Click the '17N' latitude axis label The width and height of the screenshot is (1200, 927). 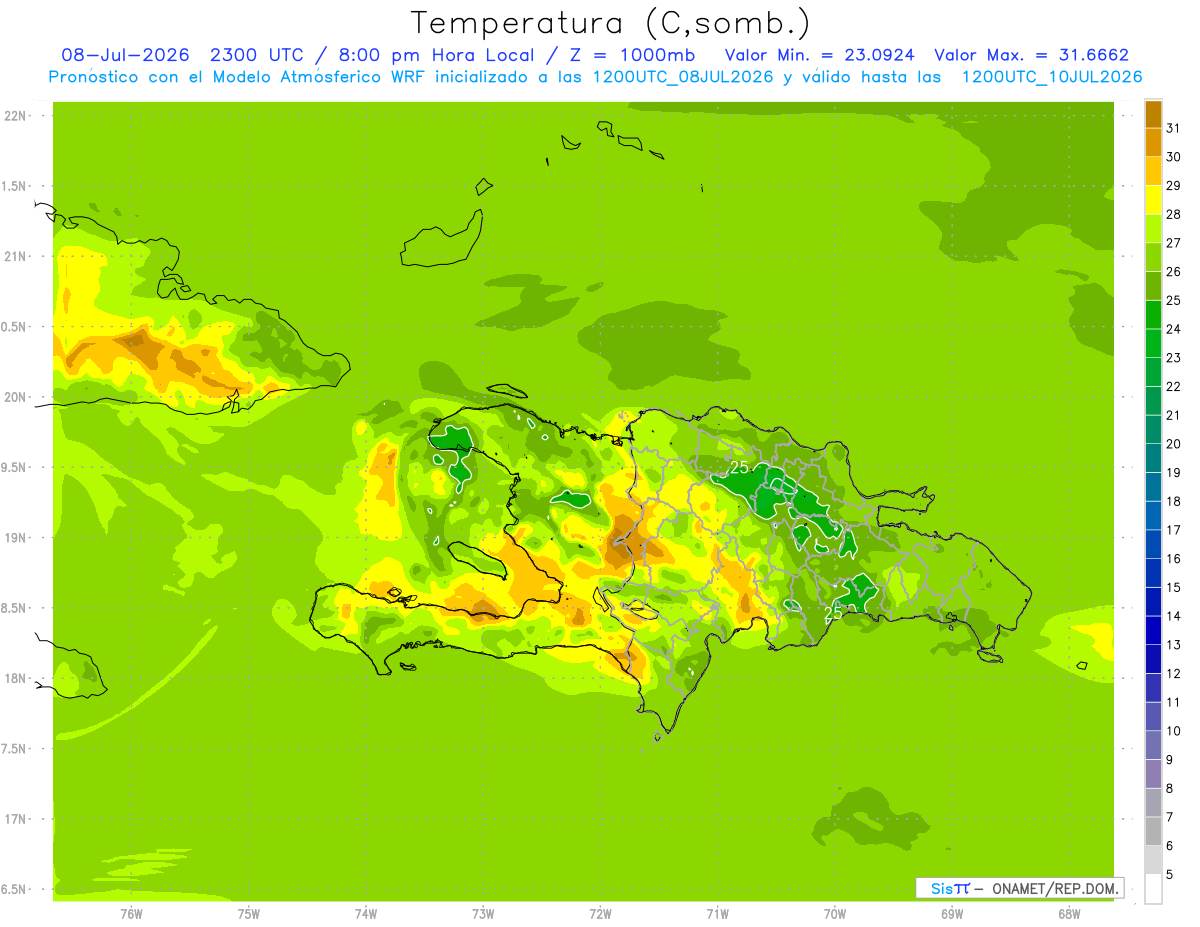click(x=16, y=819)
